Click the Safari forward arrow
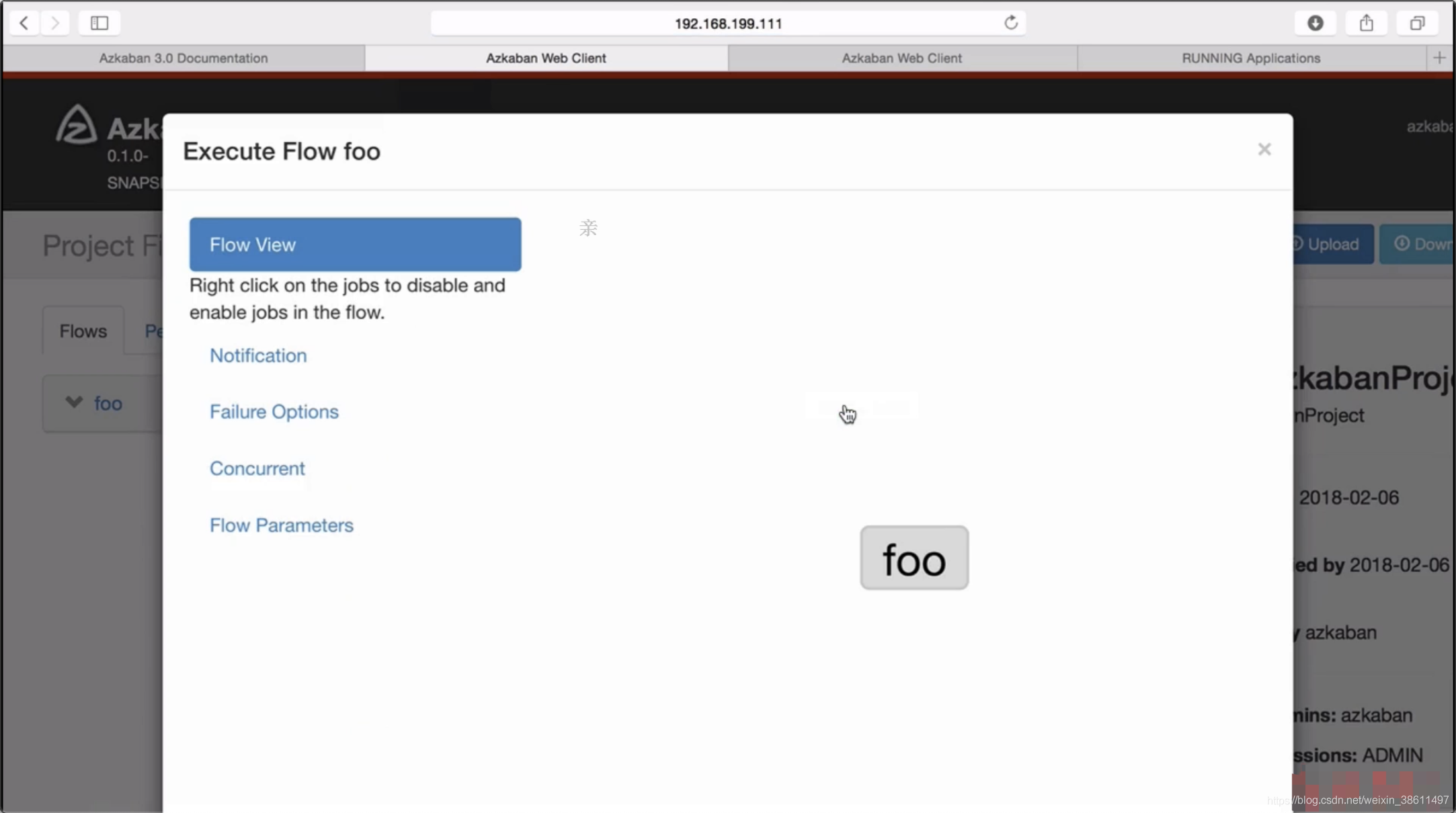 pos(54,23)
